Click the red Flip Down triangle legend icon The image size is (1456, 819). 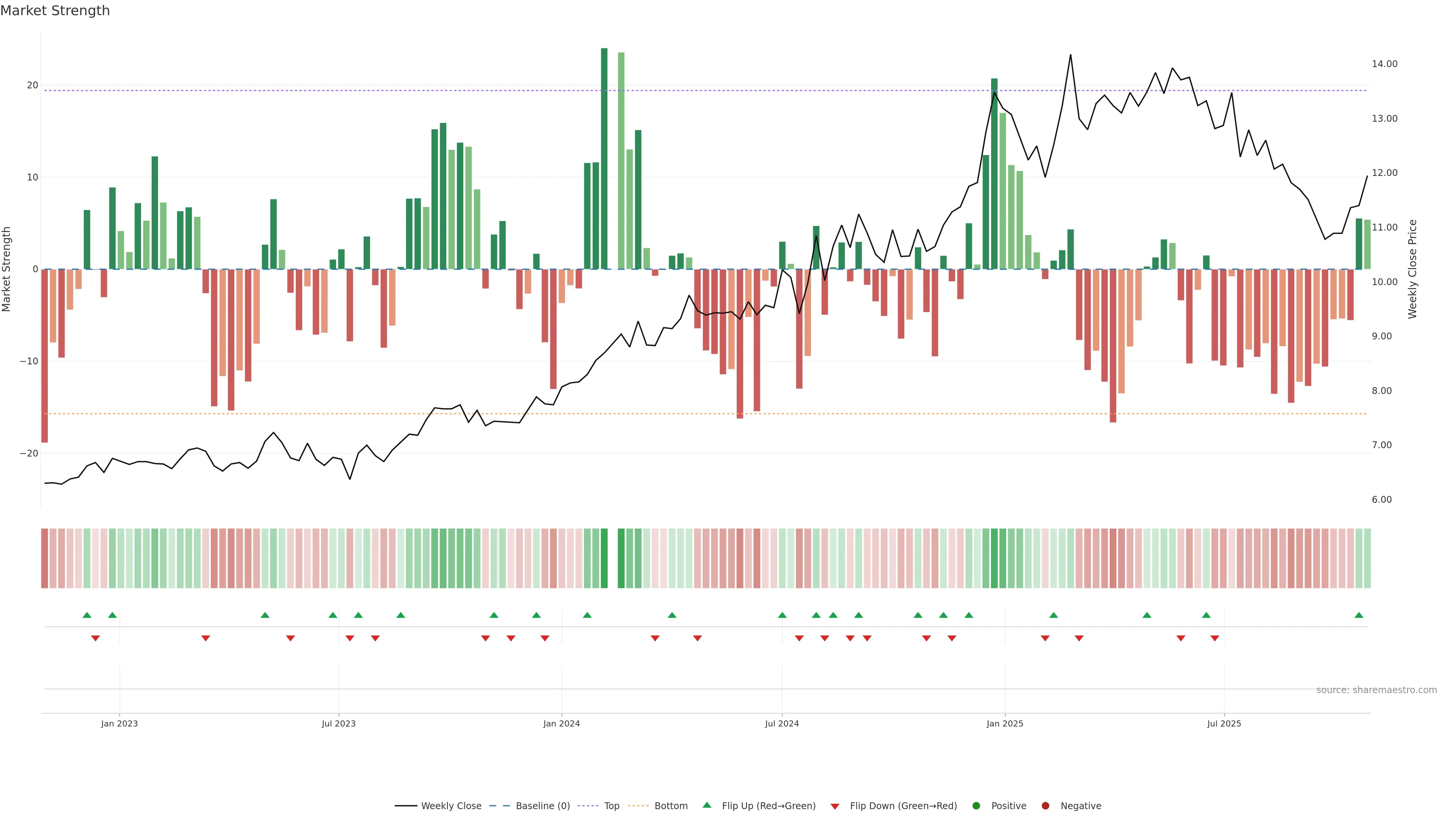(835, 806)
